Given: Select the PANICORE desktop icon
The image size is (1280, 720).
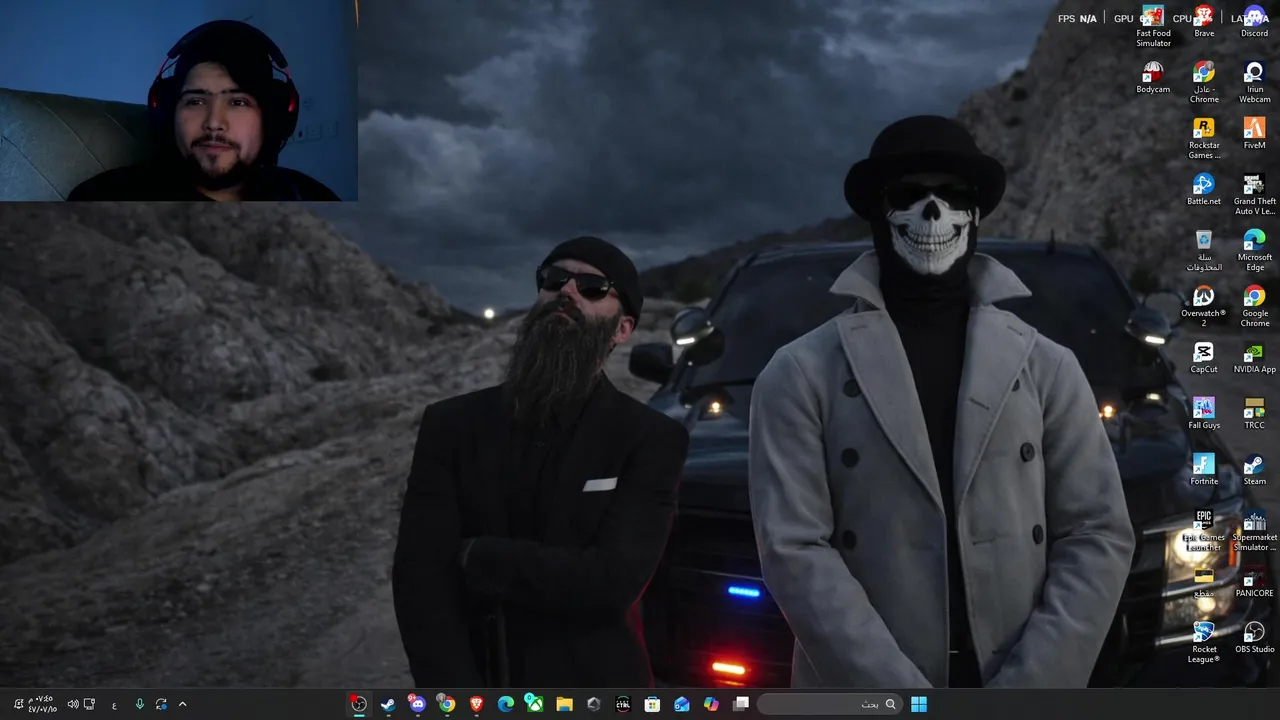Looking at the screenshot, I should 1254,582.
